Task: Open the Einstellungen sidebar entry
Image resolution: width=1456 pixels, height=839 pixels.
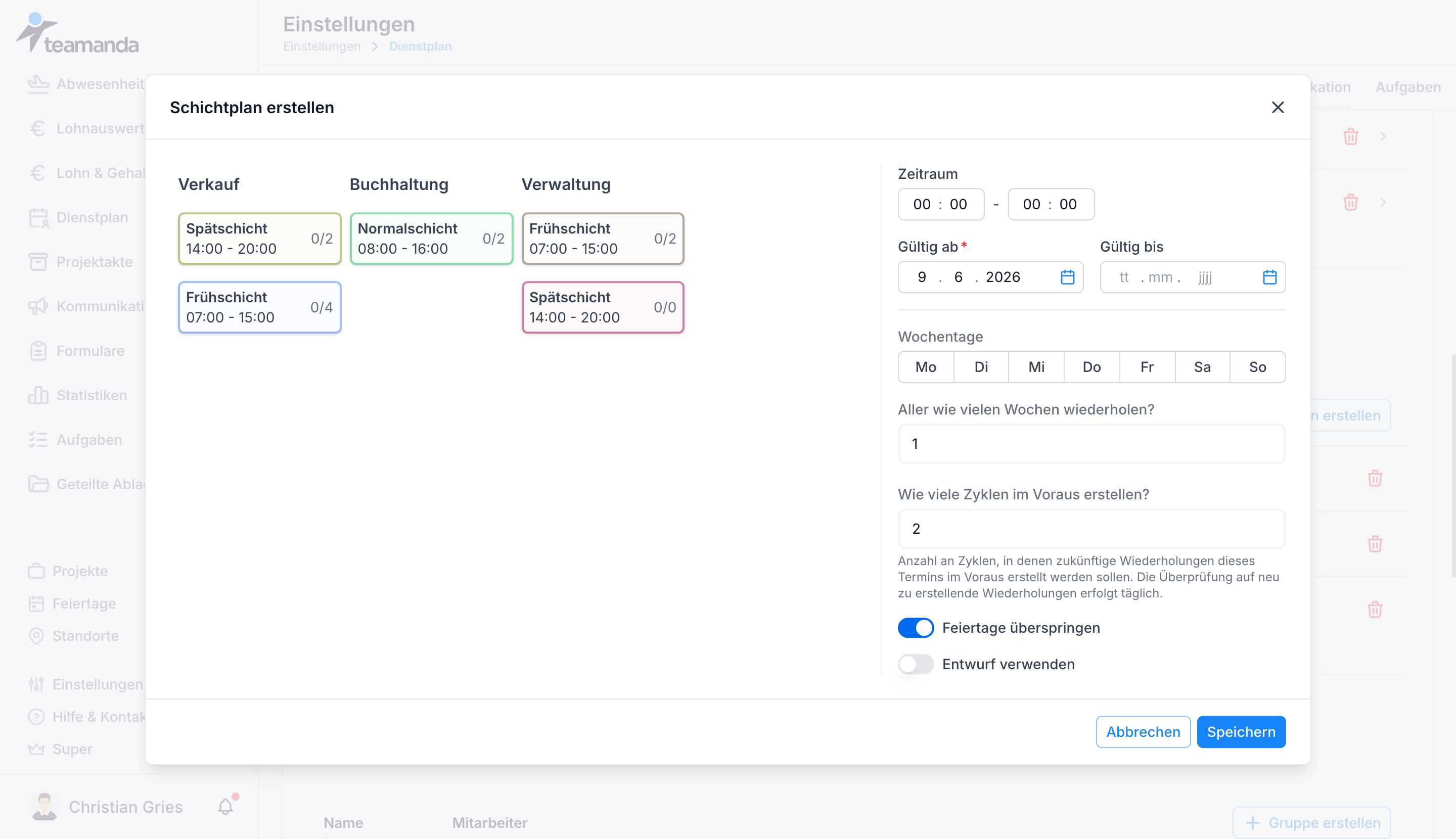Action: click(x=86, y=684)
